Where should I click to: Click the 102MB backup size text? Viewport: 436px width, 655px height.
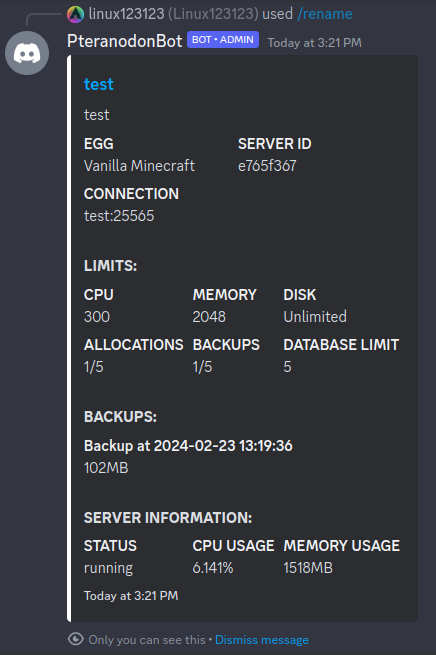coord(106,468)
